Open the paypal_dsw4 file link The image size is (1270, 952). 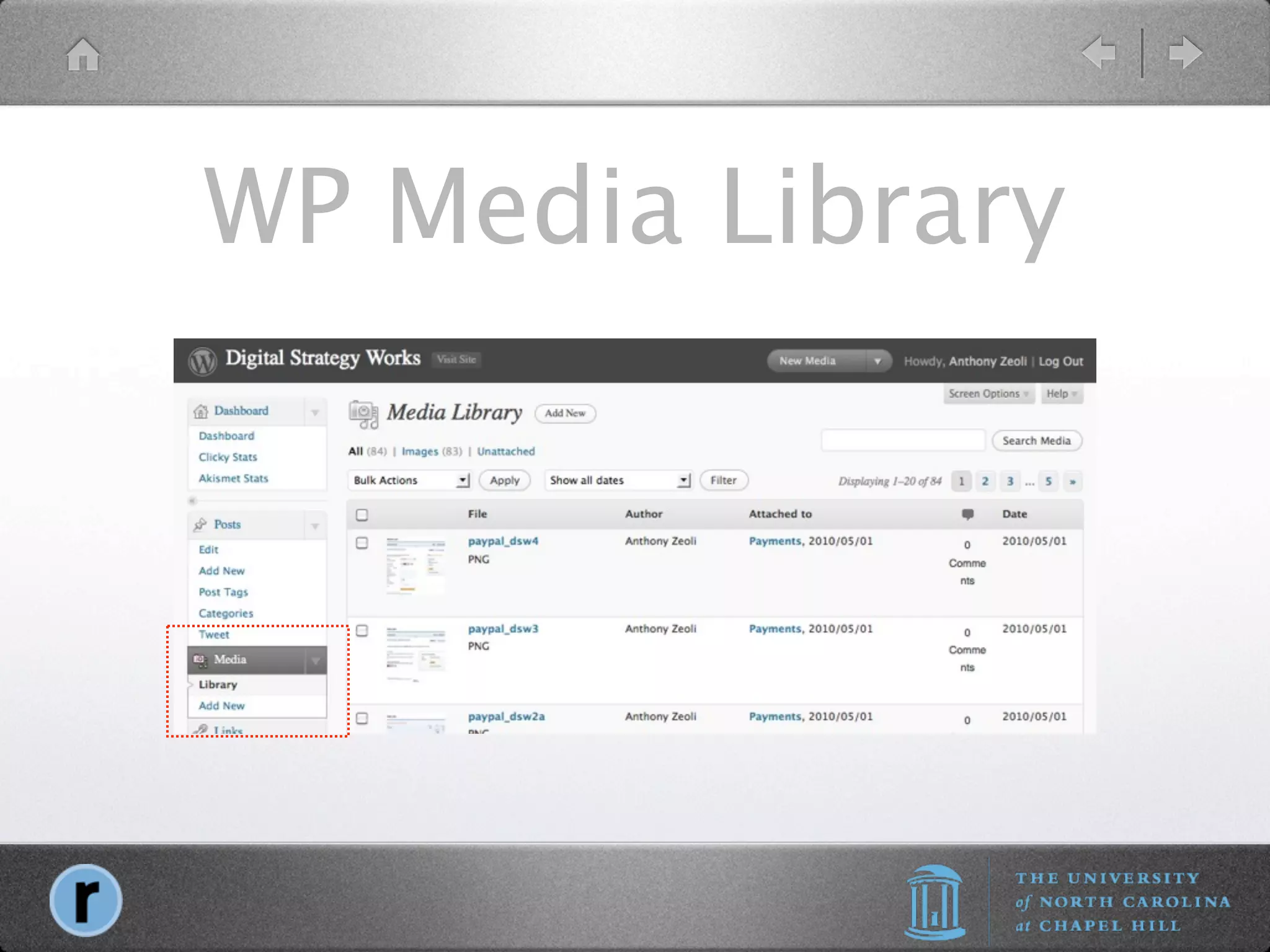[x=503, y=541]
